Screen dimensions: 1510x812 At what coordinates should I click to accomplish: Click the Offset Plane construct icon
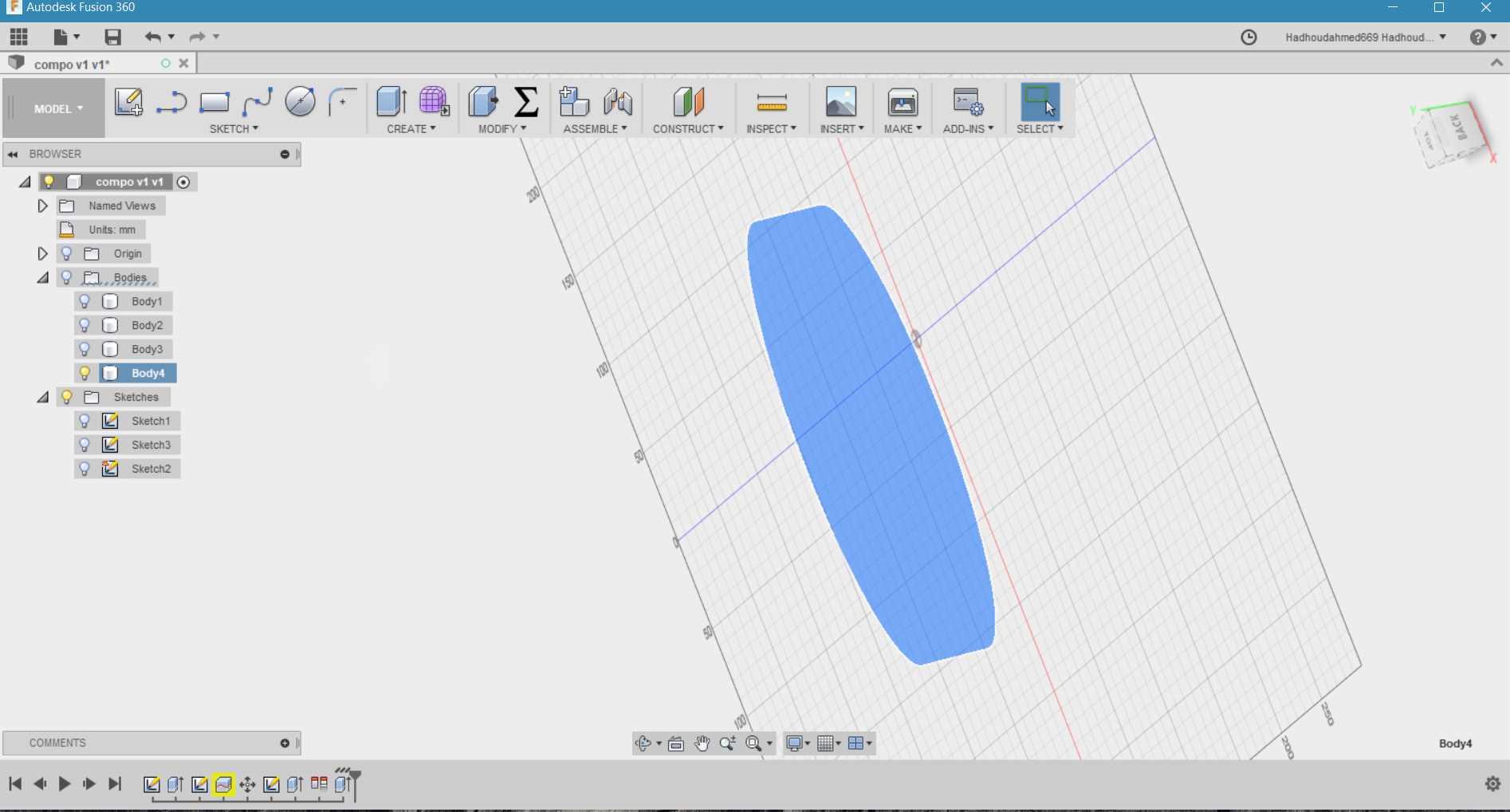pyautogui.click(x=689, y=102)
